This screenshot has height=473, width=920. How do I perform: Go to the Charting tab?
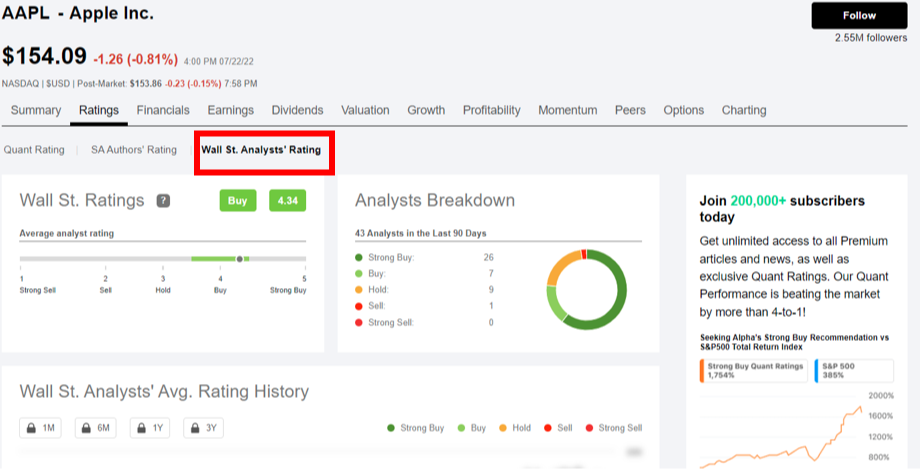(x=744, y=110)
